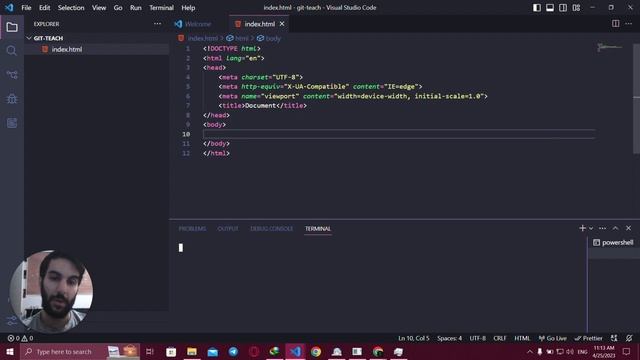The width and height of the screenshot is (640, 360).
Task: Open the feedback icon in status bar
Action: pyautogui.click(x=614, y=338)
